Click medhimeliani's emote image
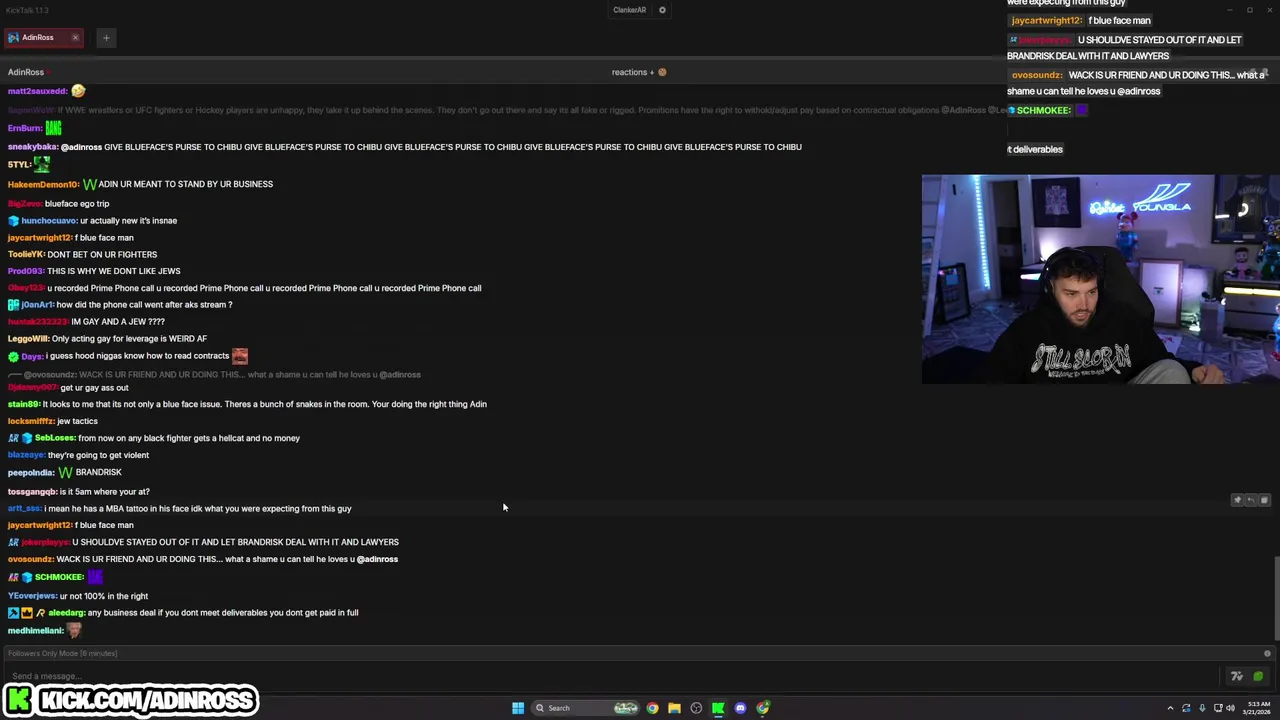This screenshot has height=720, width=1280. (x=74, y=631)
